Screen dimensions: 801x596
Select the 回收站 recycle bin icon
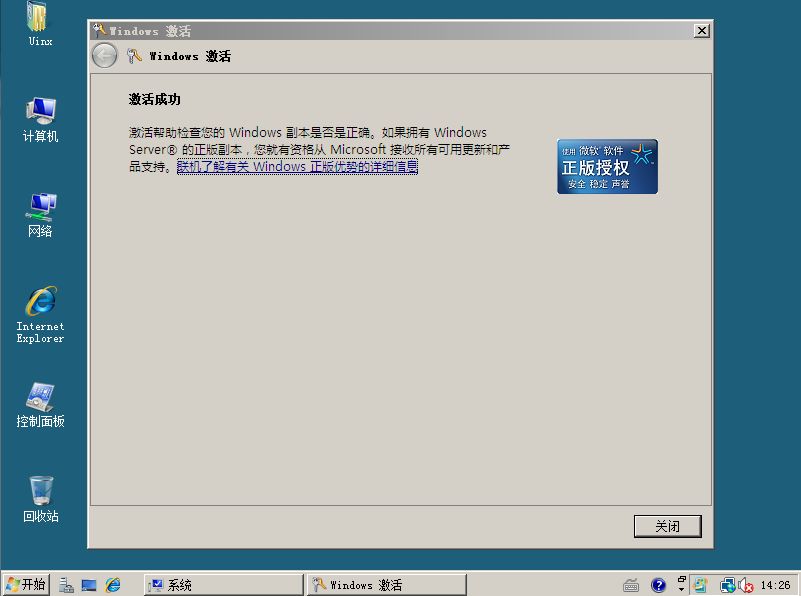coord(40,499)
